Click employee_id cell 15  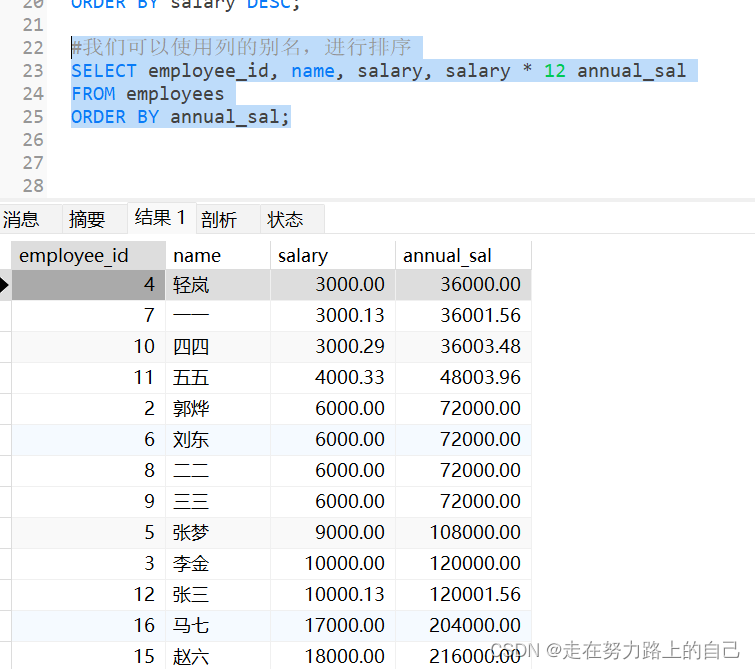click(88, 656)
